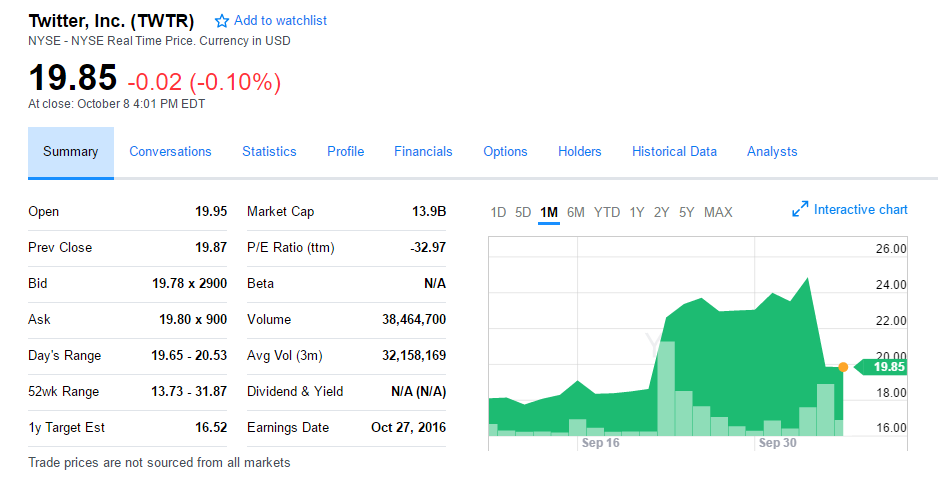Click the Volume value 38,464,700
This screenshot has height=483, width=938.
click(414, 319)
